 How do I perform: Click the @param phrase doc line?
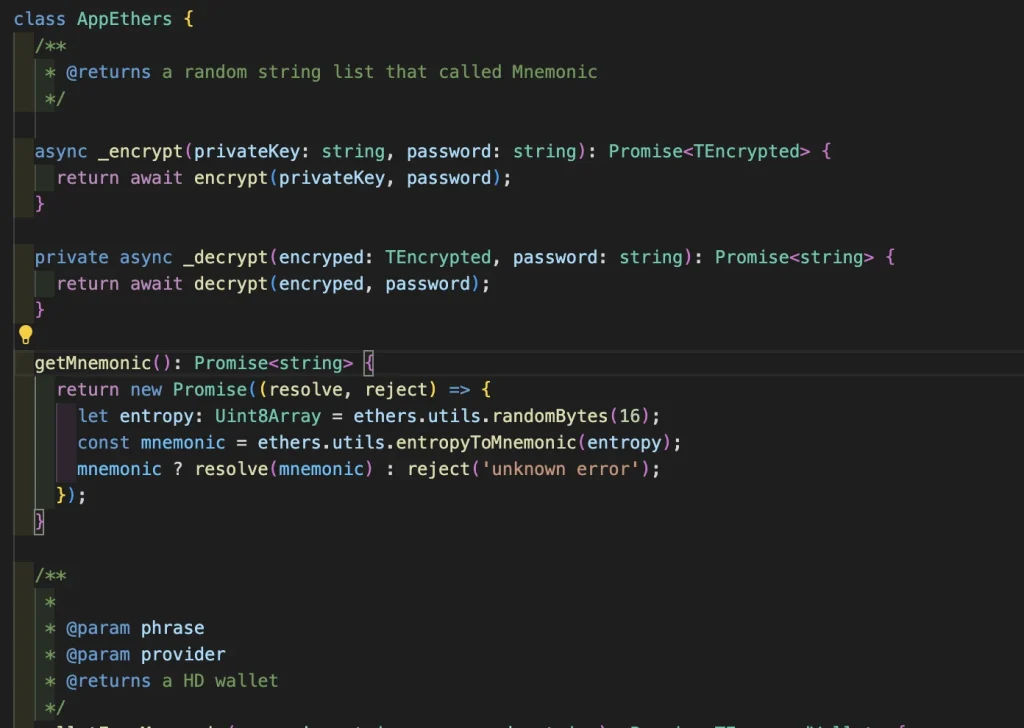(x=135, y=628)
